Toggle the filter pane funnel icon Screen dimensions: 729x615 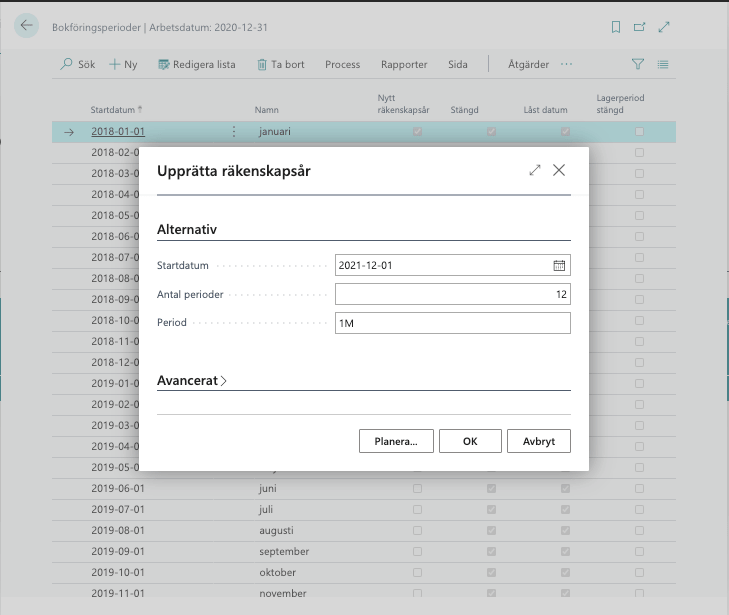tap(638, 64)
